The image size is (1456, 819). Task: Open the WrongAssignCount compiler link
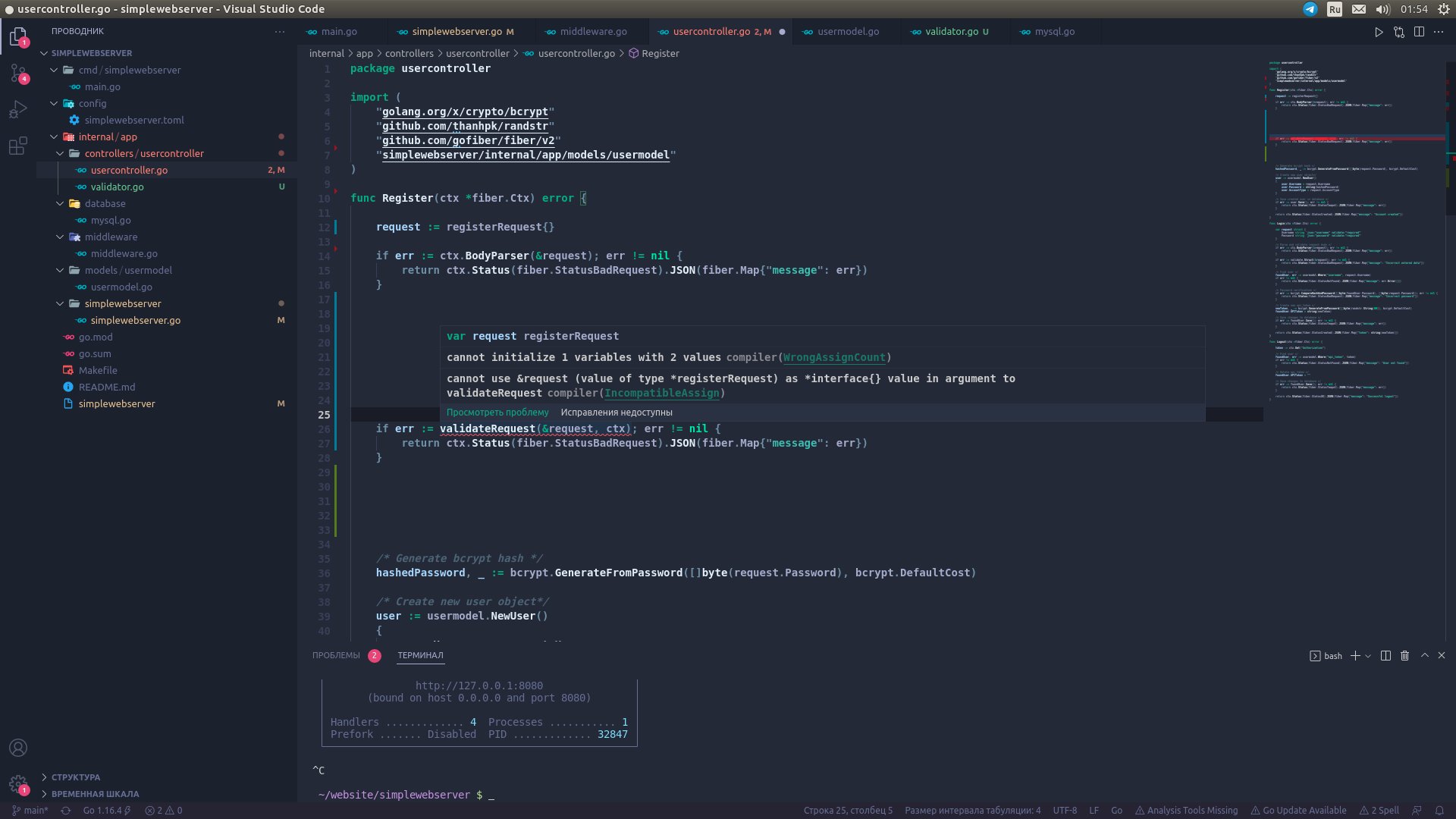(834, 357)
